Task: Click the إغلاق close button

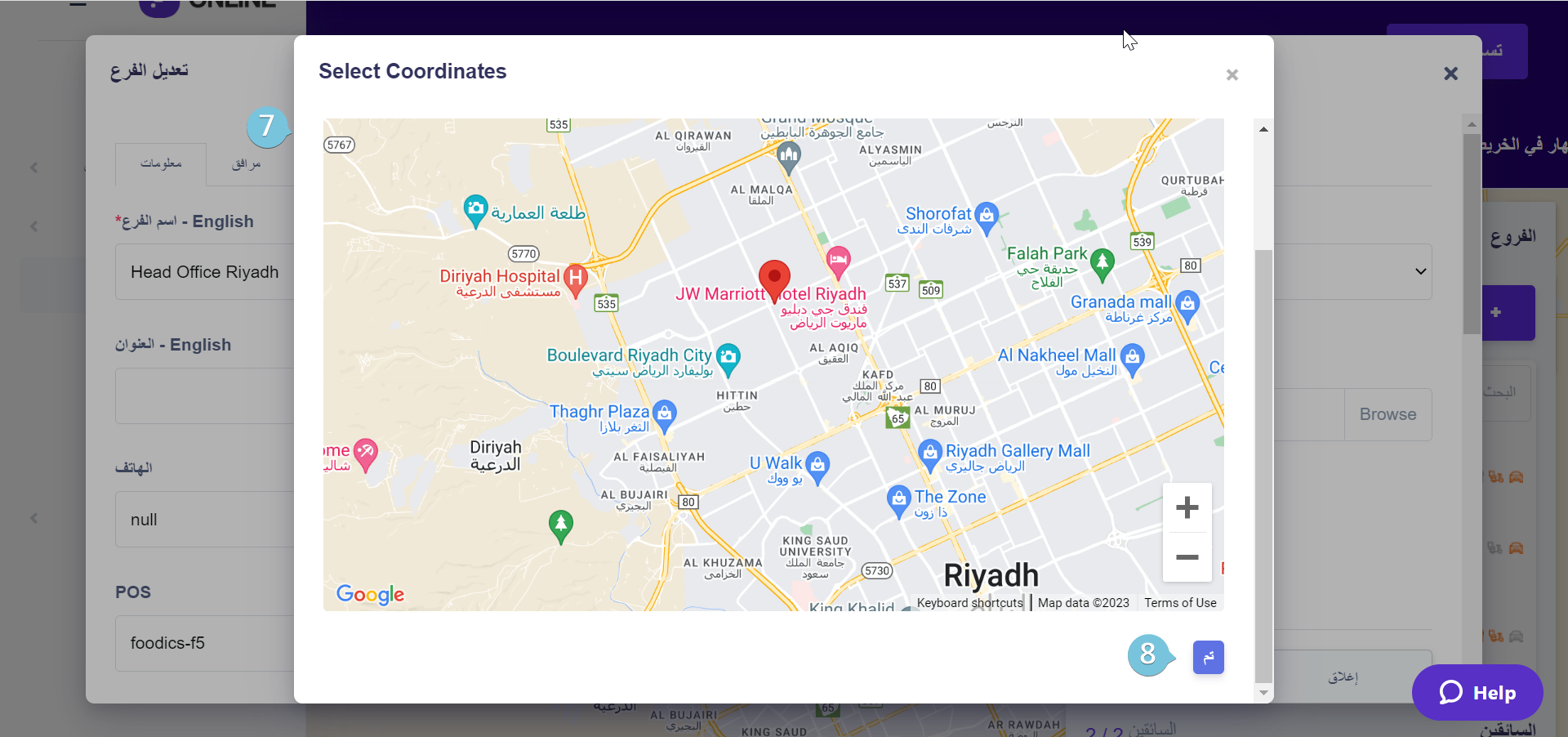Action: click(1343, 677)
